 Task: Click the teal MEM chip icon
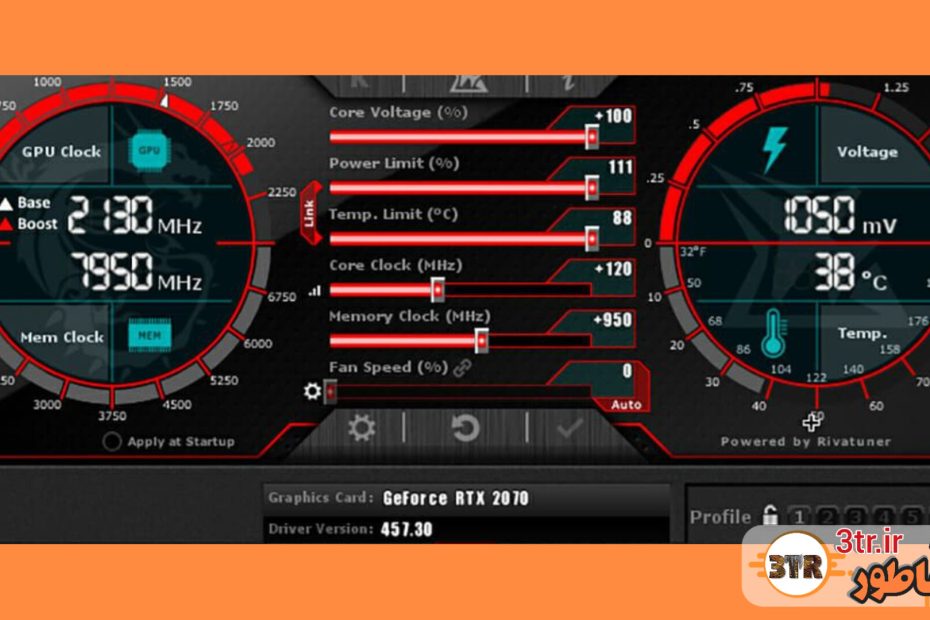coord(149,336)
